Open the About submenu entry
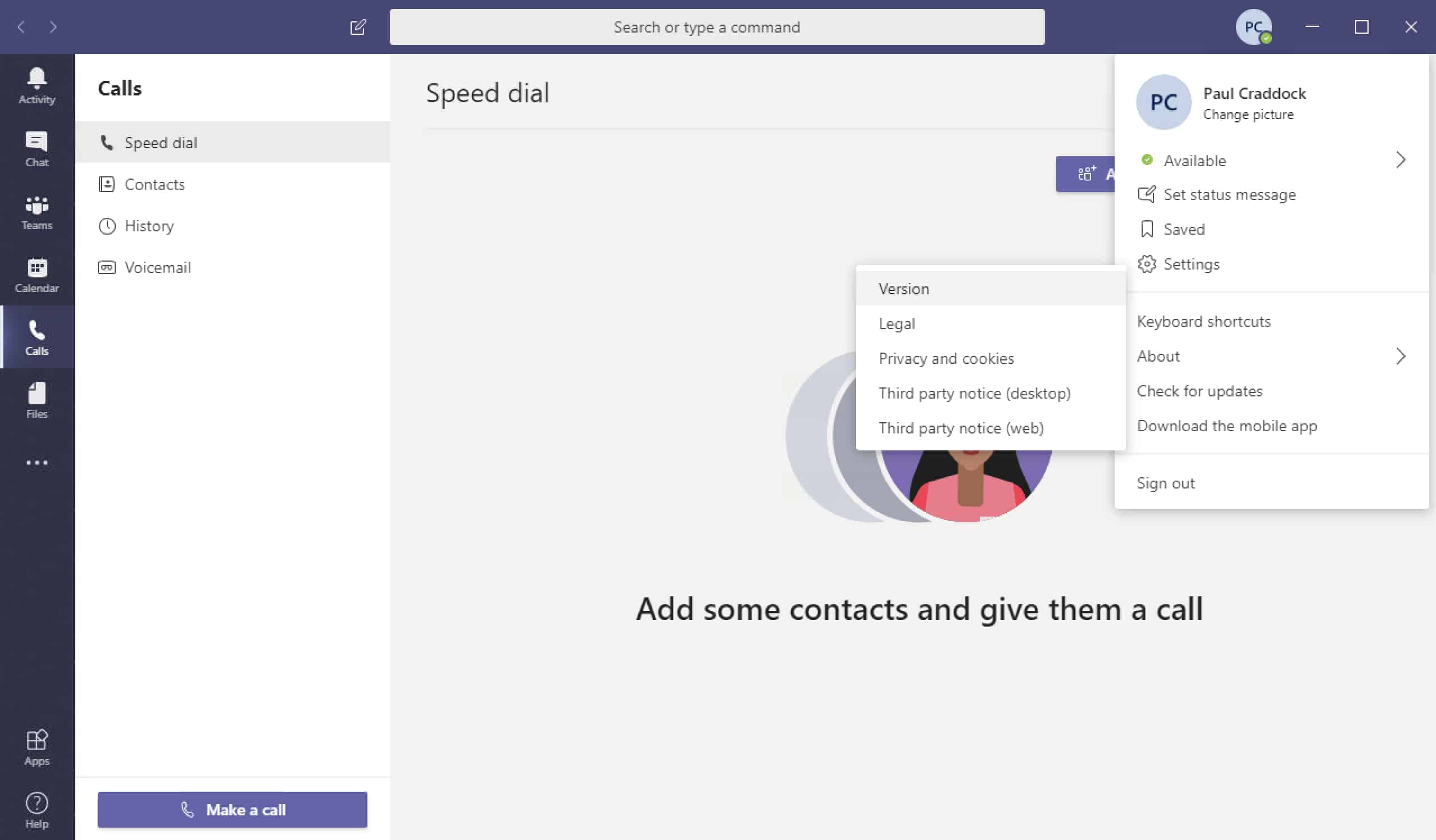Screen dimensions: 1436x840 1272,357
